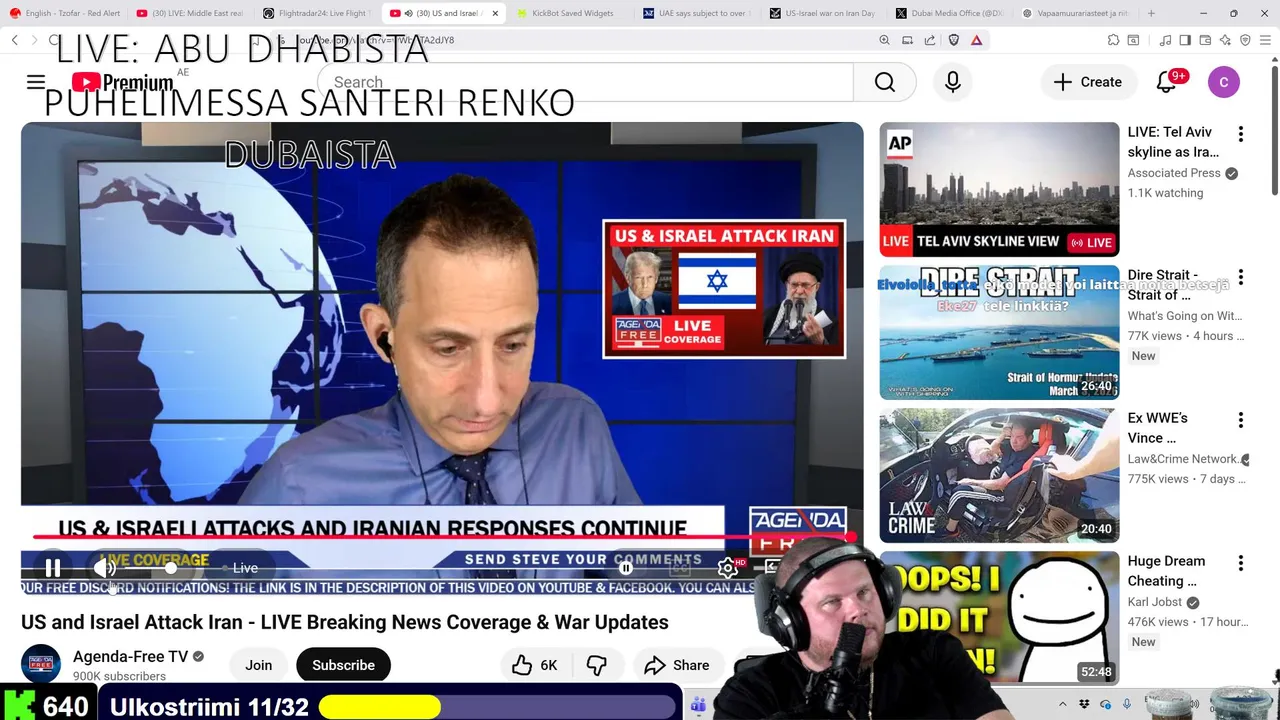Close the active US and Israel tab
The image size is (1280, 720).
pos(495,13)
